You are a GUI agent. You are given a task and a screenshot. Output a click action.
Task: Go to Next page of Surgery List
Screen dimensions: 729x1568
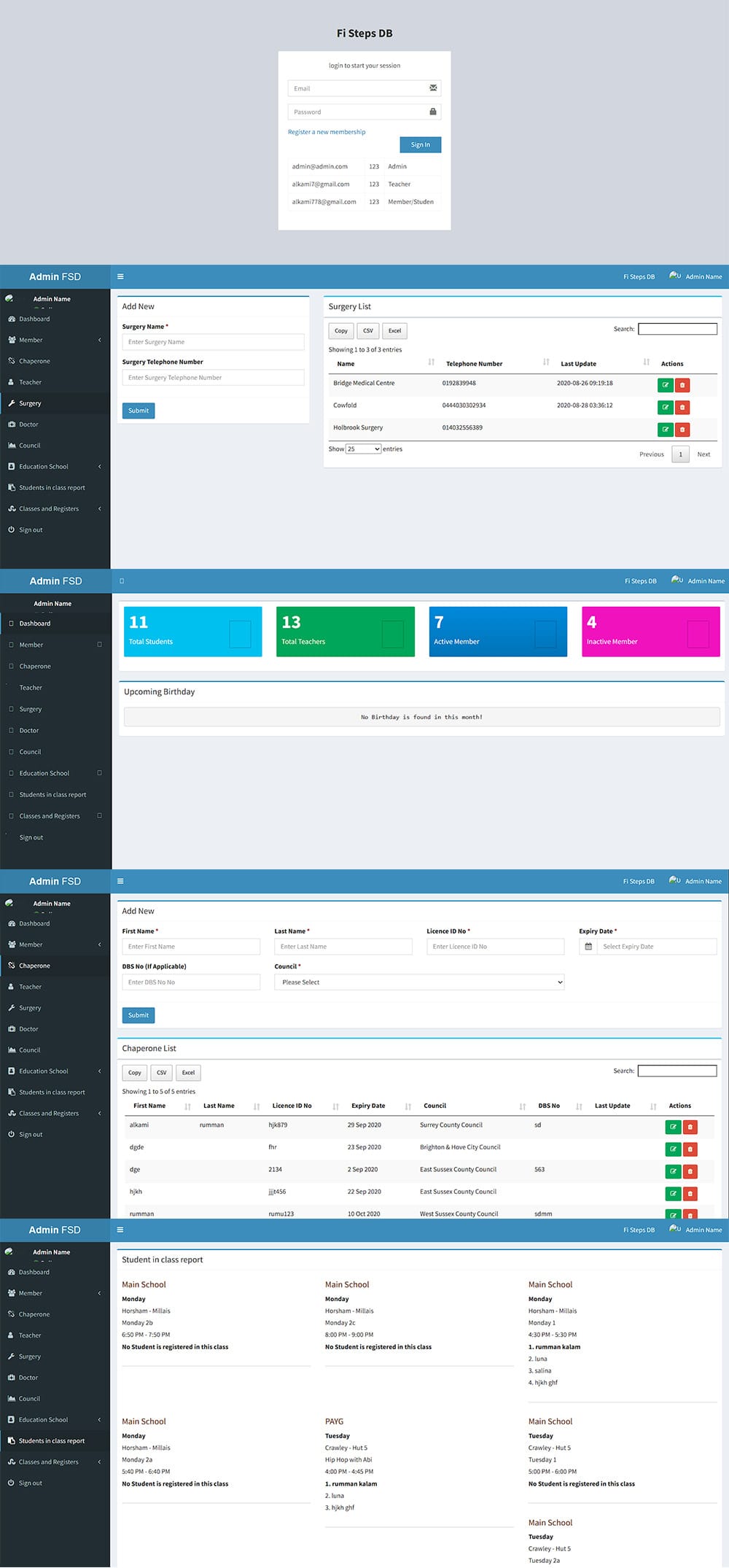(x=703, y=454)
